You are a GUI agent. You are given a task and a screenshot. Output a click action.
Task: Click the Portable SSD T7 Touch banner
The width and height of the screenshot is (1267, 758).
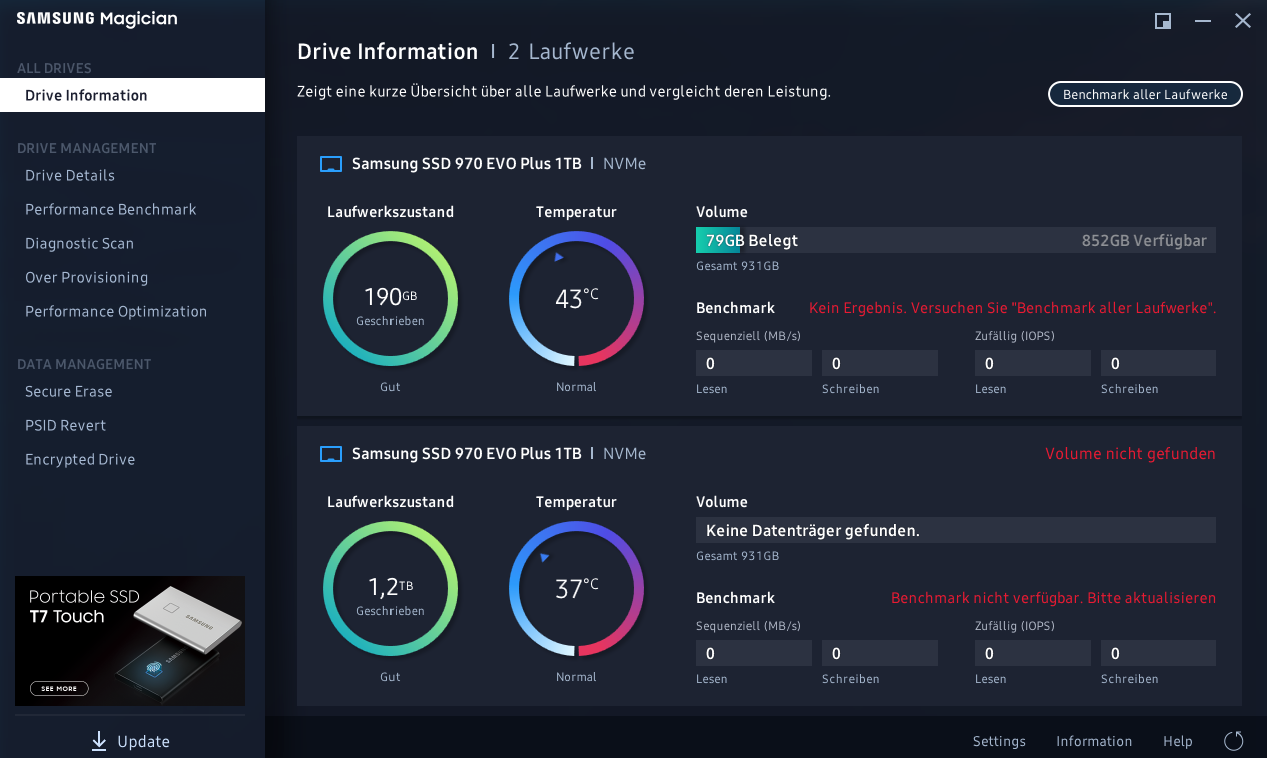(x=130, y=641)
